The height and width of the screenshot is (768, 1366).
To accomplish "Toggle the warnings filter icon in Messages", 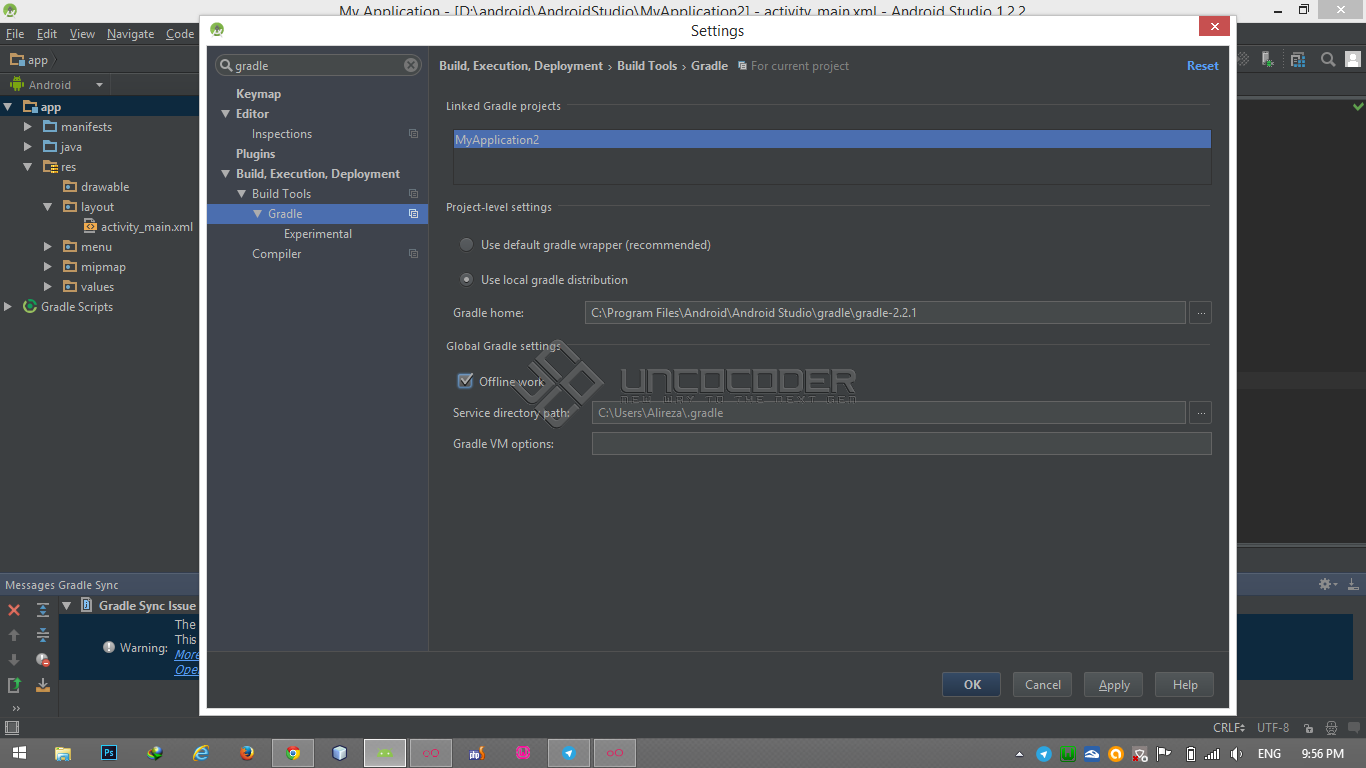I will pyautogui.click(x=43, y=660).
